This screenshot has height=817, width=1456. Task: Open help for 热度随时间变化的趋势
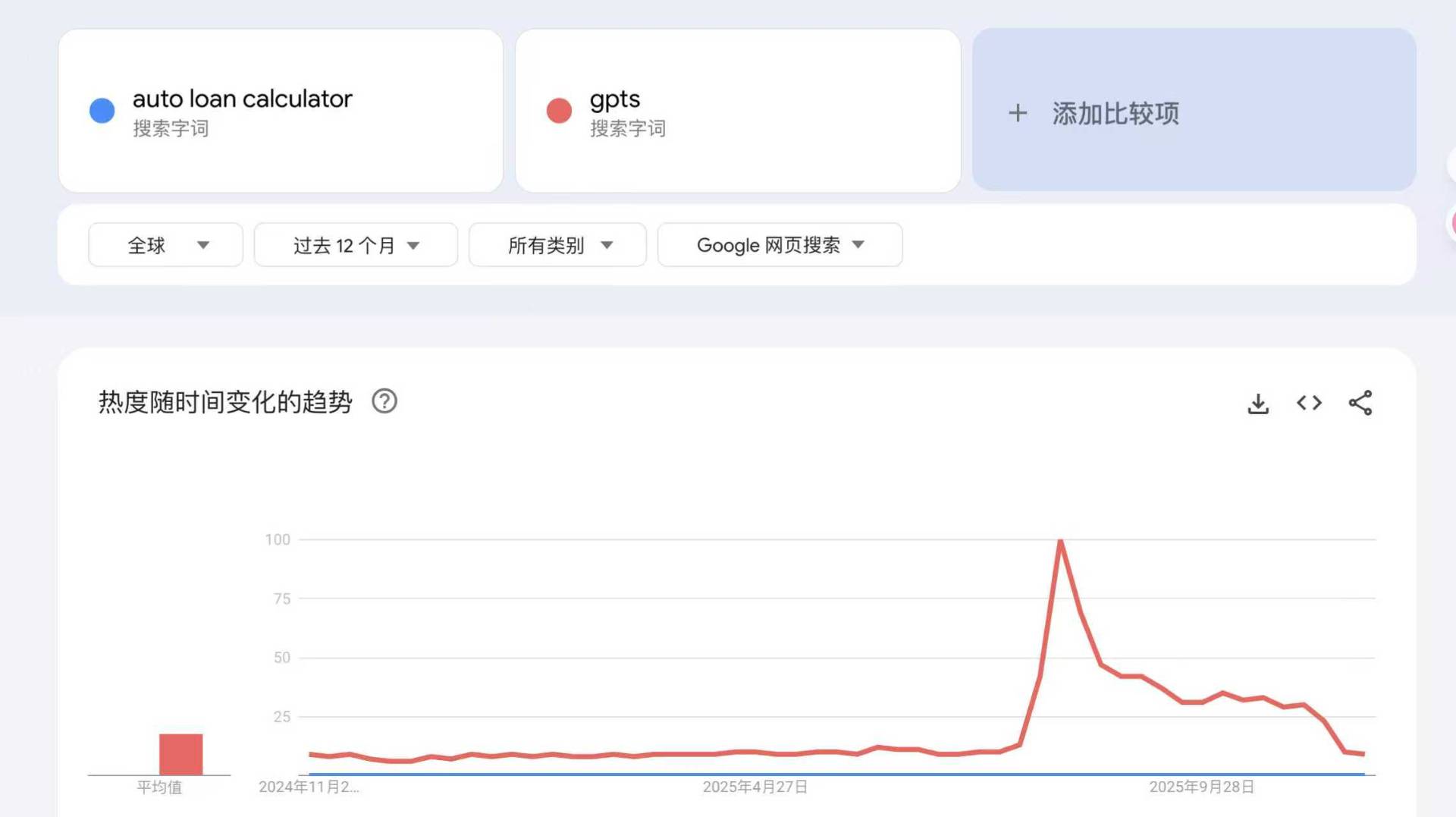click(x=384, y=401)
